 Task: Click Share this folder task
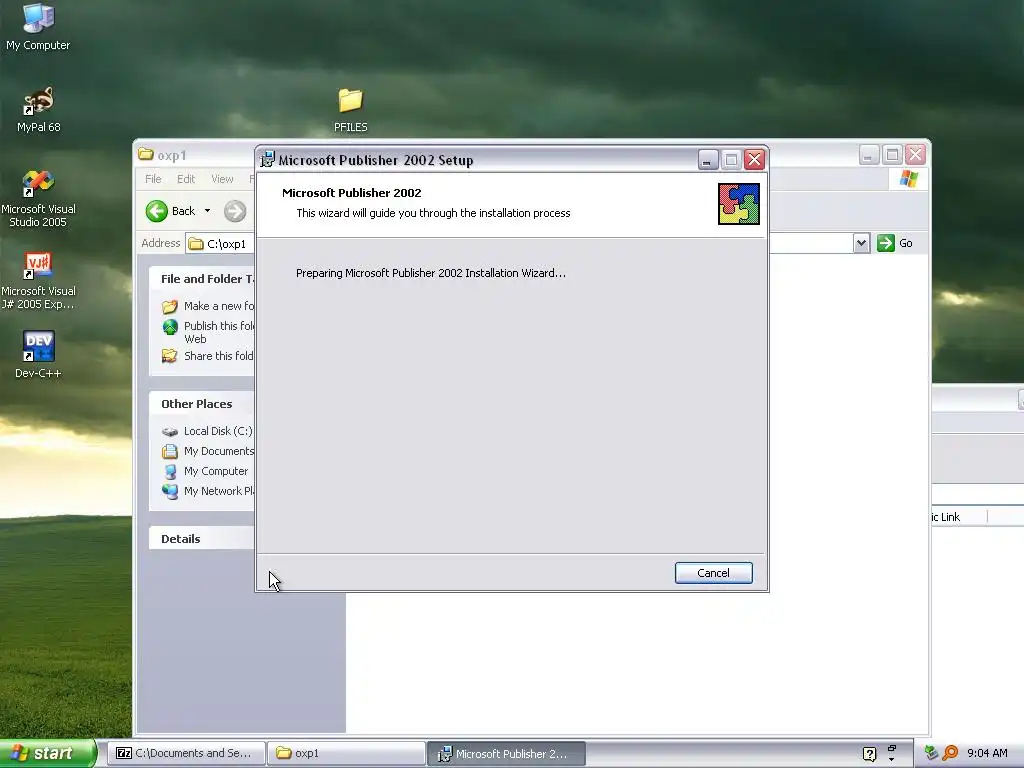click(x=208, y=356)
